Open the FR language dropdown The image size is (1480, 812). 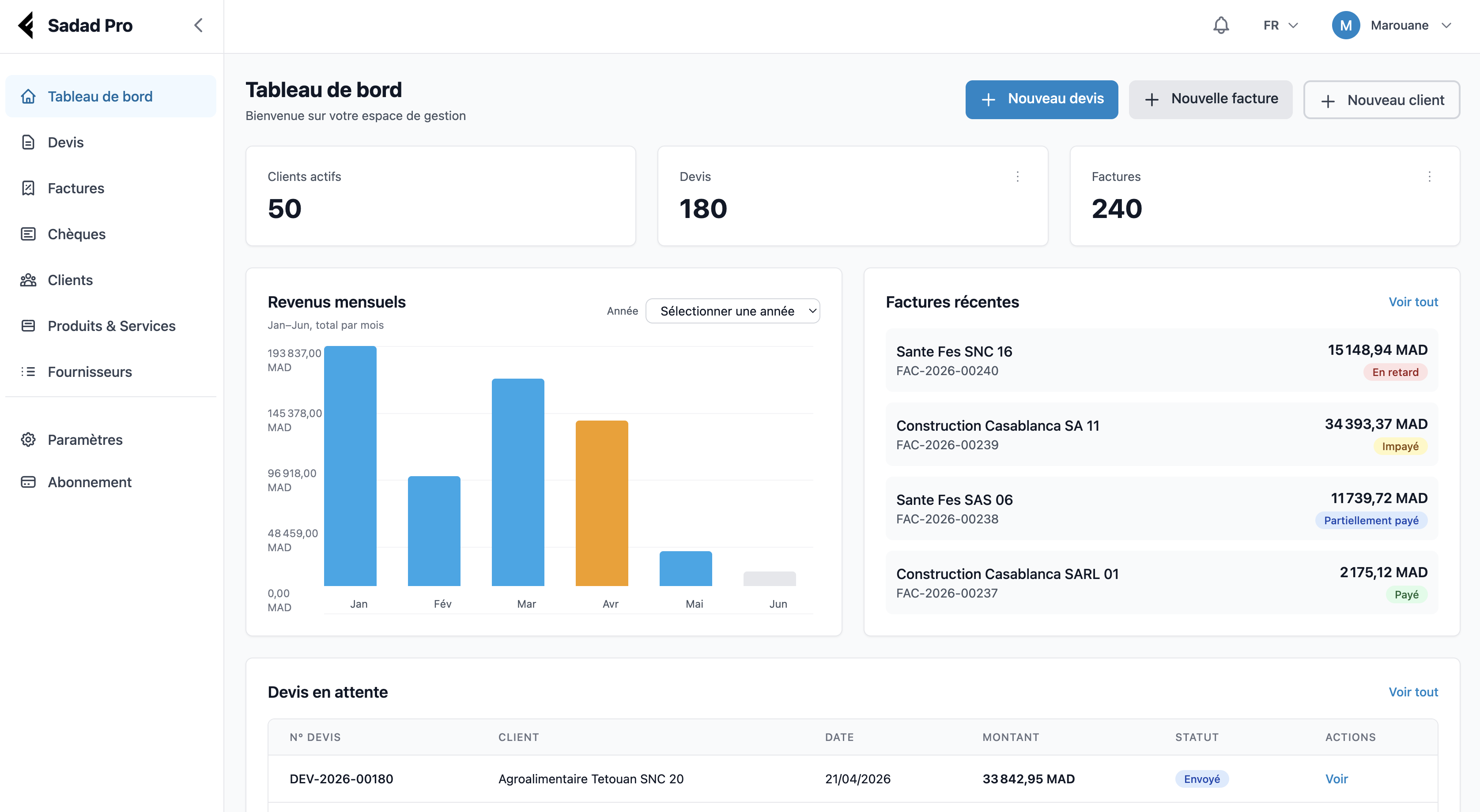[x=1280, y=25]
